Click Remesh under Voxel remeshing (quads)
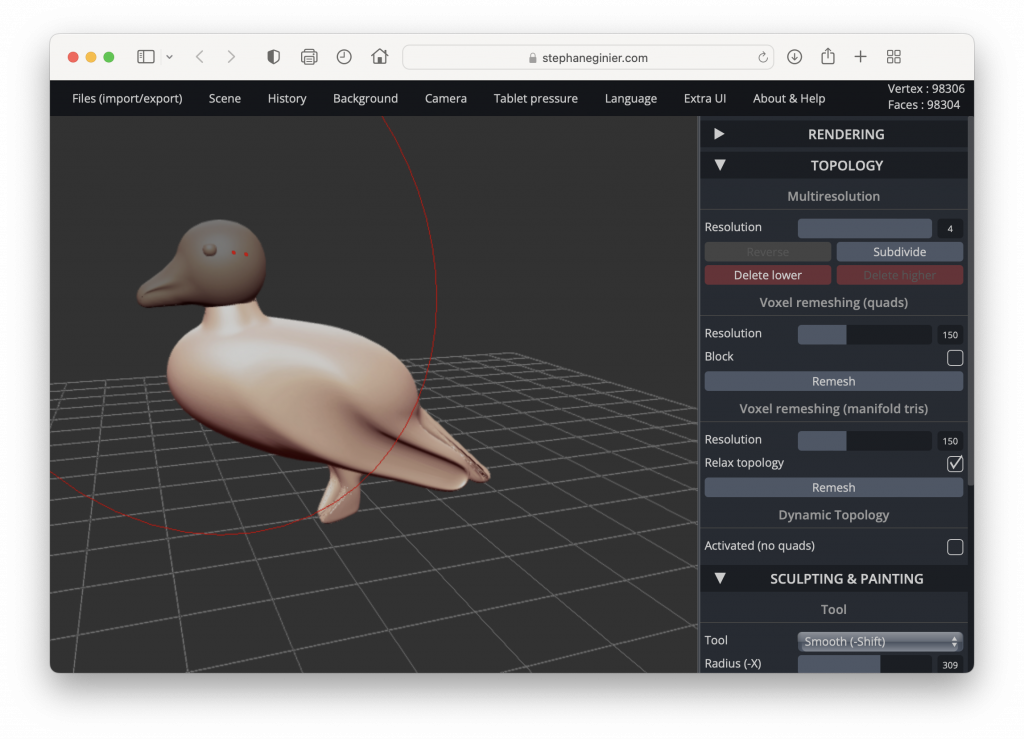 (833, 381)
